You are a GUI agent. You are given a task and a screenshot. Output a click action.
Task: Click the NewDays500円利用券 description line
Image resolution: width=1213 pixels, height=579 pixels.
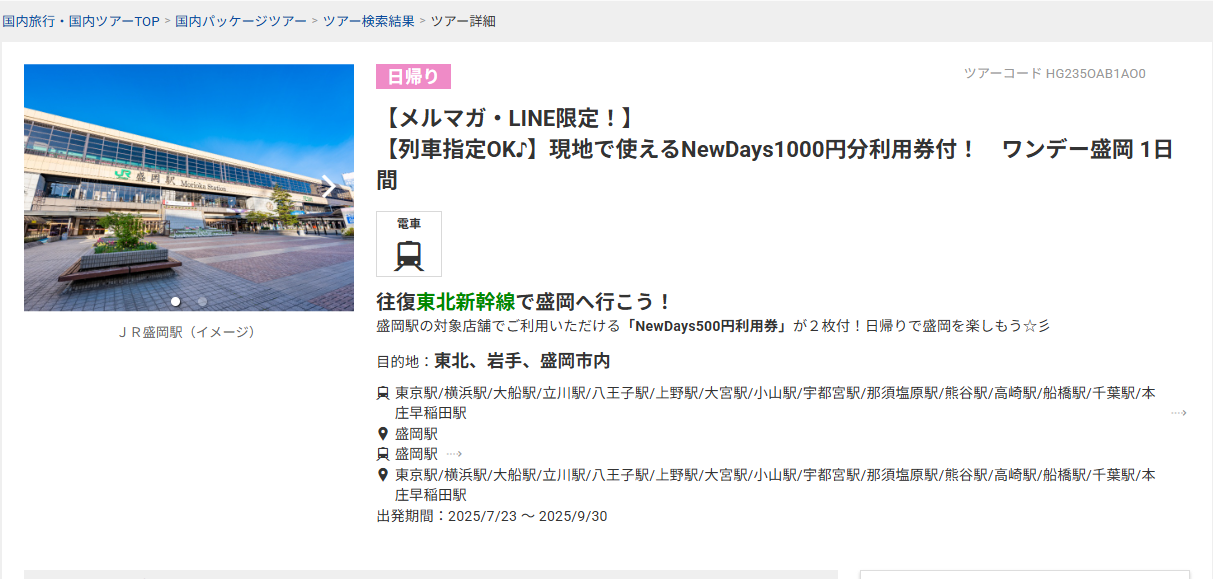713,326
